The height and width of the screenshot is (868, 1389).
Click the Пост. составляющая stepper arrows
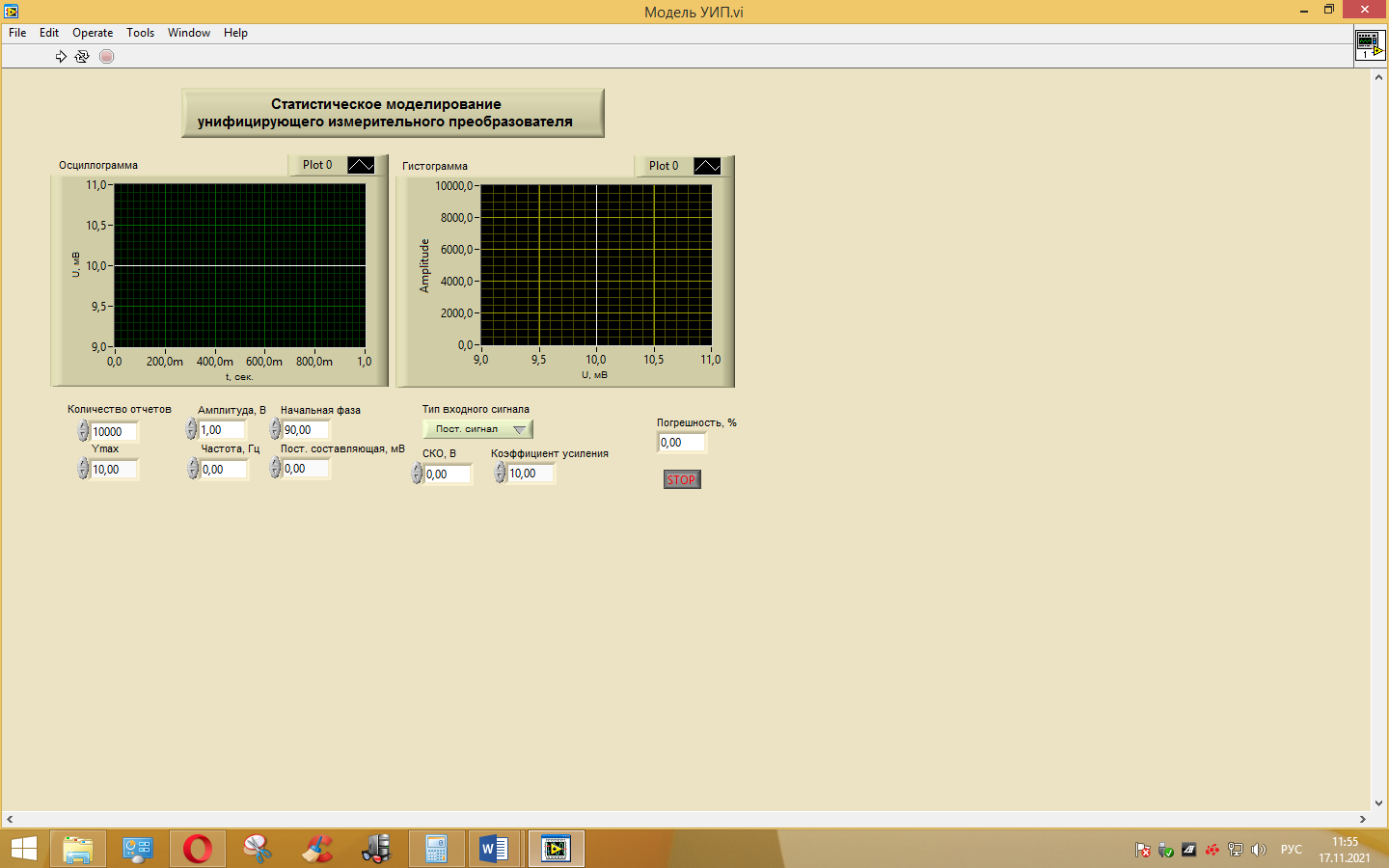point(276,468)
